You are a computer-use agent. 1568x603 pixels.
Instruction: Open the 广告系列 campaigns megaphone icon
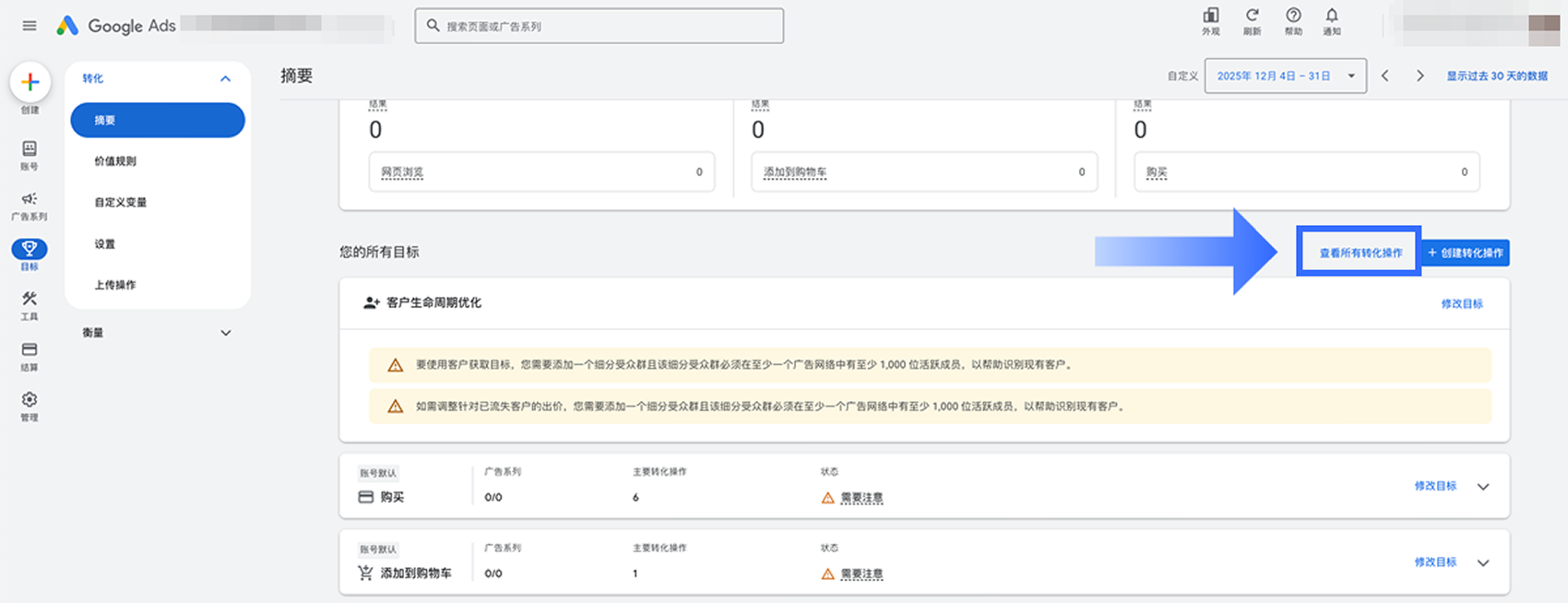30,199
